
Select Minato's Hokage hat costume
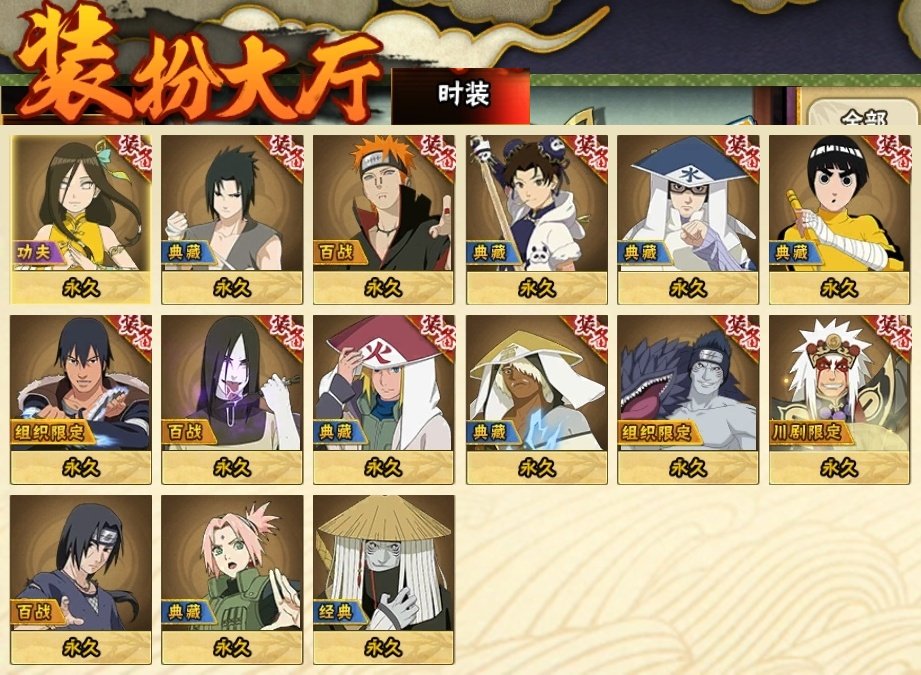[x=384, y=399]
